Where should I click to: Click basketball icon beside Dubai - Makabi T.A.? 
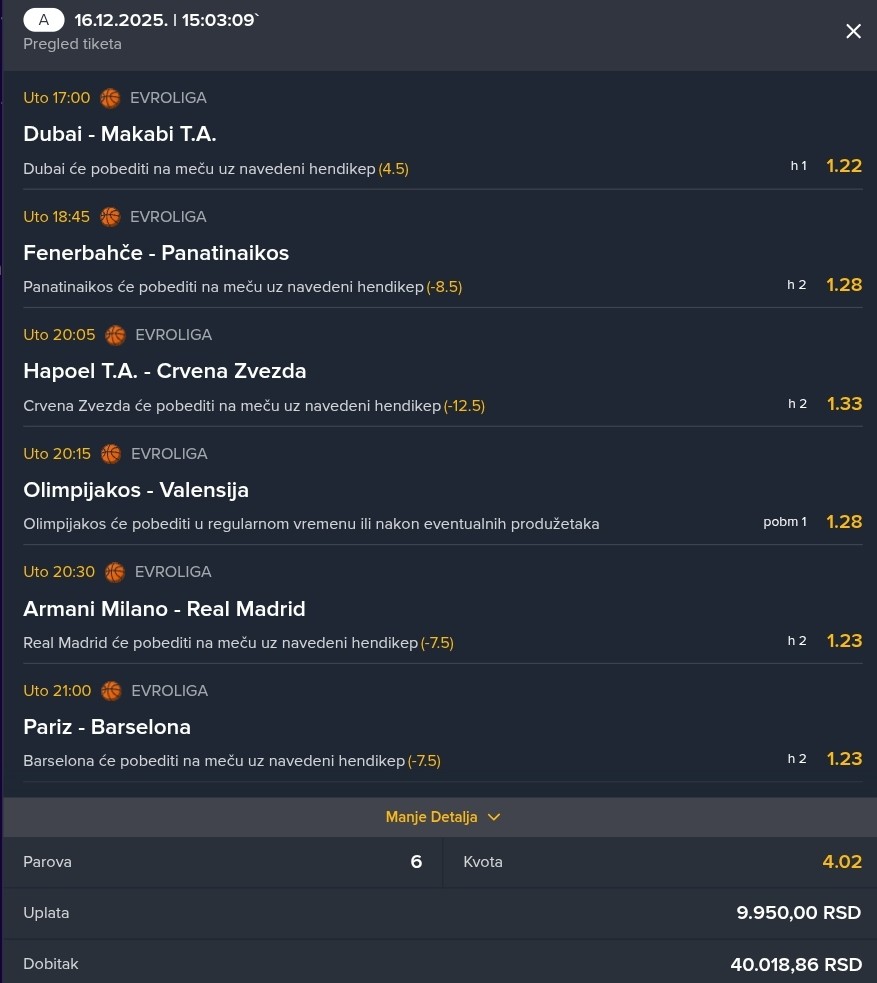pyautogui.click(x=110, y=98)
